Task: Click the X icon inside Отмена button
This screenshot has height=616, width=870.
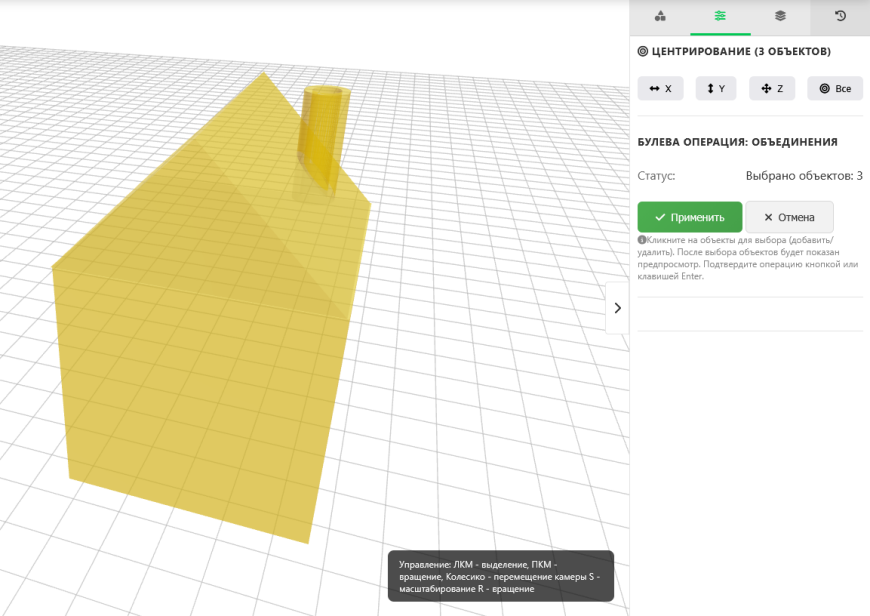Action: pyautogui.click(x=768, y=216)
